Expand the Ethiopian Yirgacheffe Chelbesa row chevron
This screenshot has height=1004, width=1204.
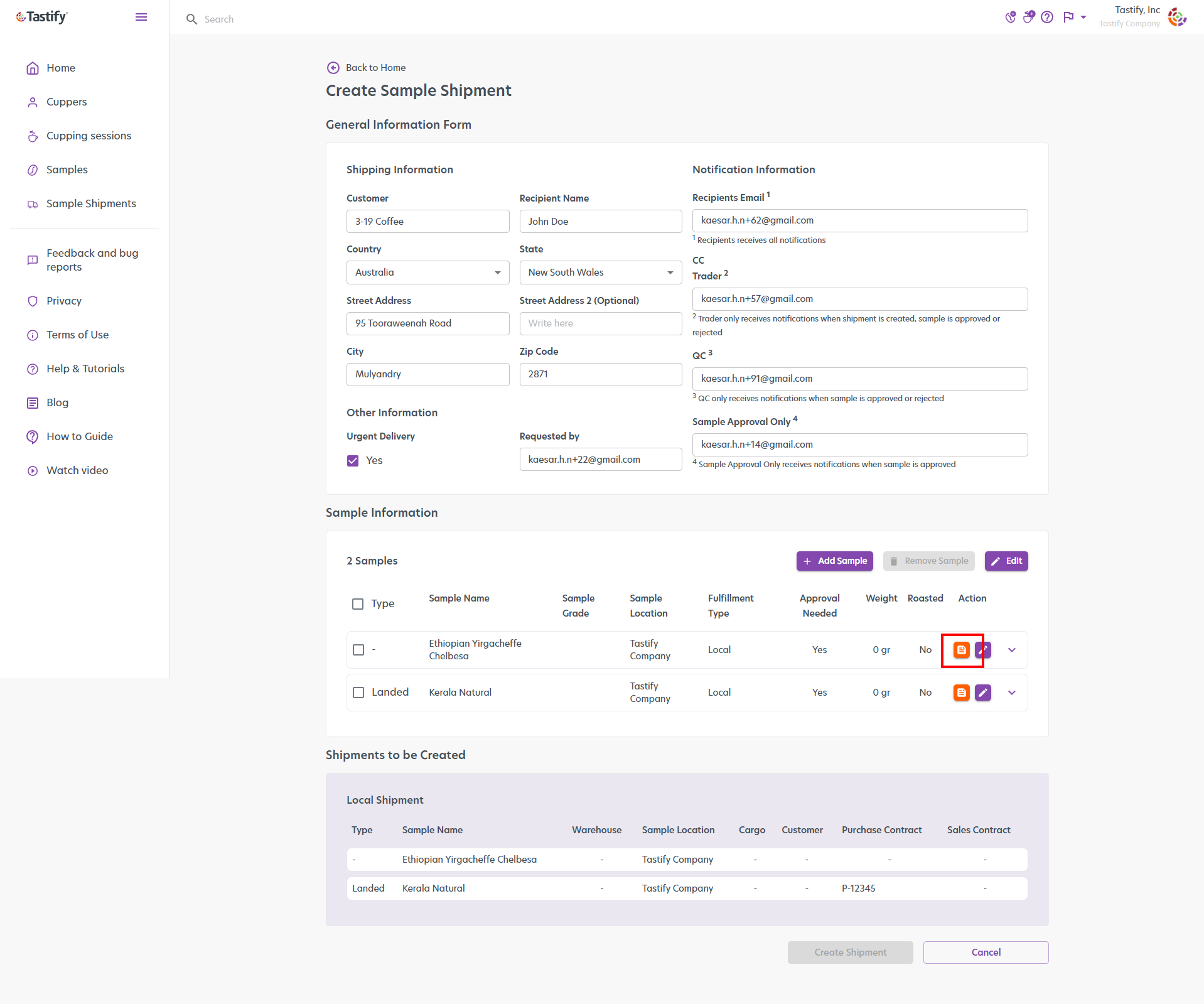click(1011, 650)
